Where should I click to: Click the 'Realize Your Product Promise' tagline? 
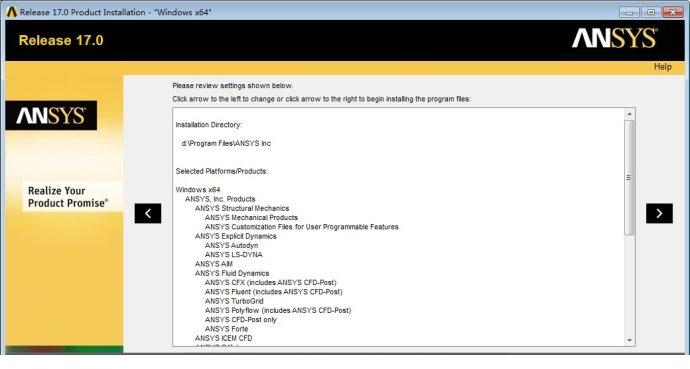coord(68,197)
